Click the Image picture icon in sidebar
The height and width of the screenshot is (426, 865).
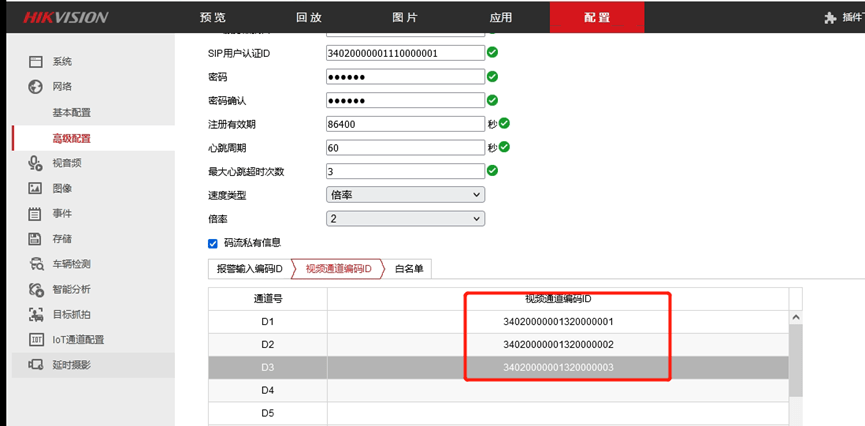(36, 189)
